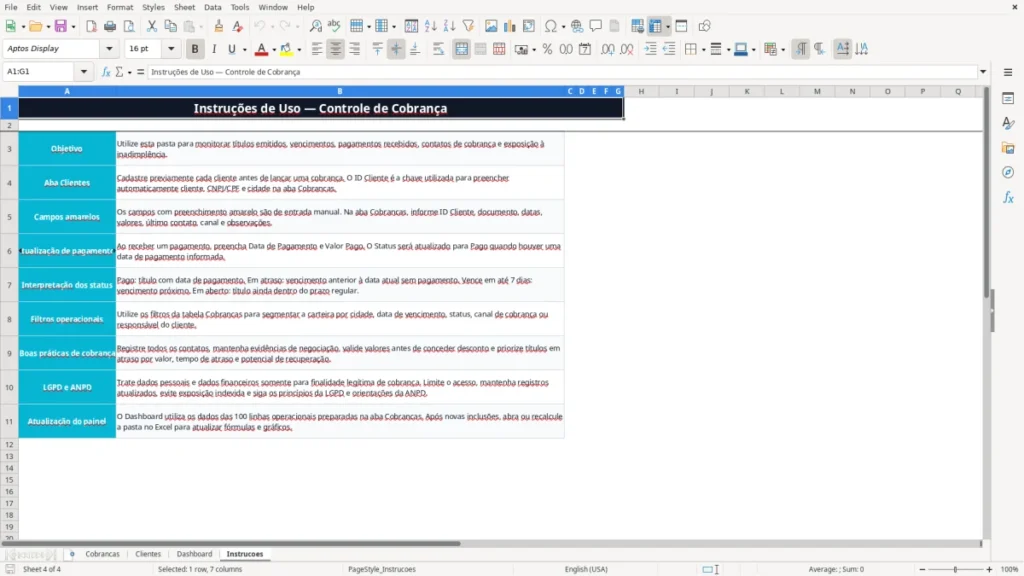Viewport: 1024px width, 576px height.
Task: Click Align Top icon
Action: (377, 49)
